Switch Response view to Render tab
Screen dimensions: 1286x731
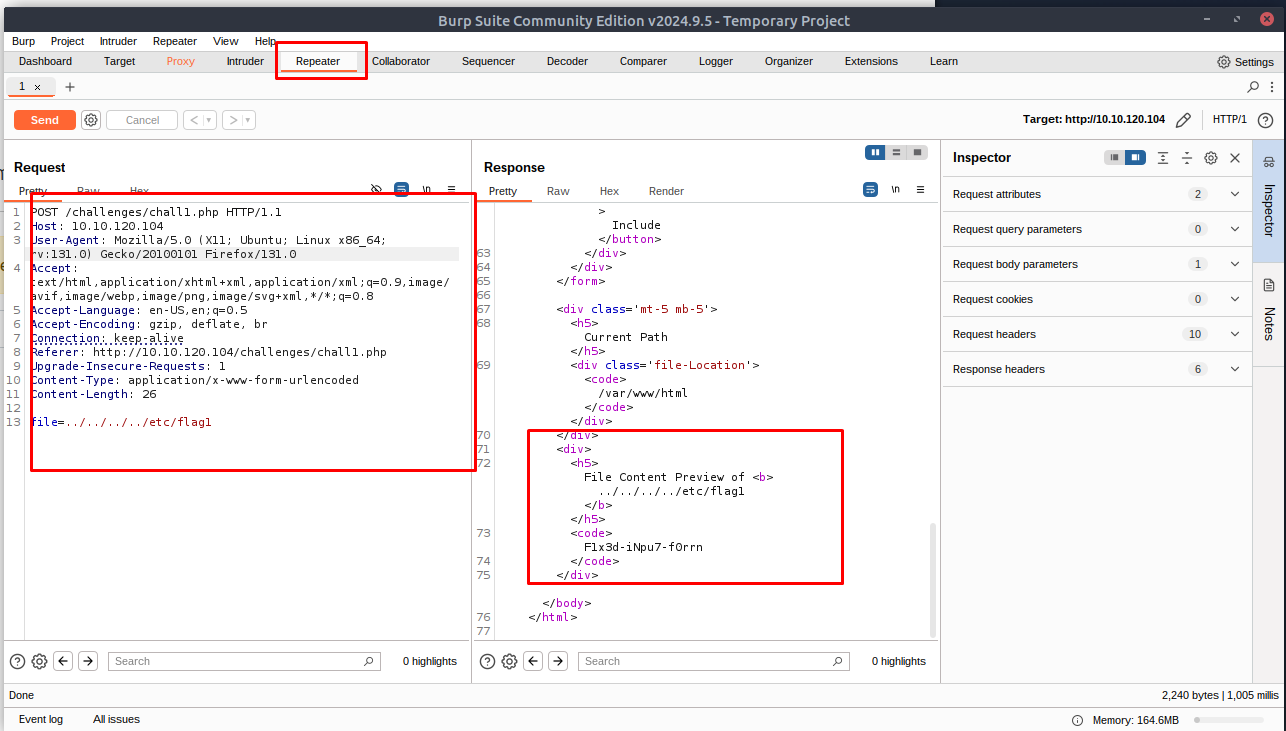pyautogui.click(x=666, y=191)
